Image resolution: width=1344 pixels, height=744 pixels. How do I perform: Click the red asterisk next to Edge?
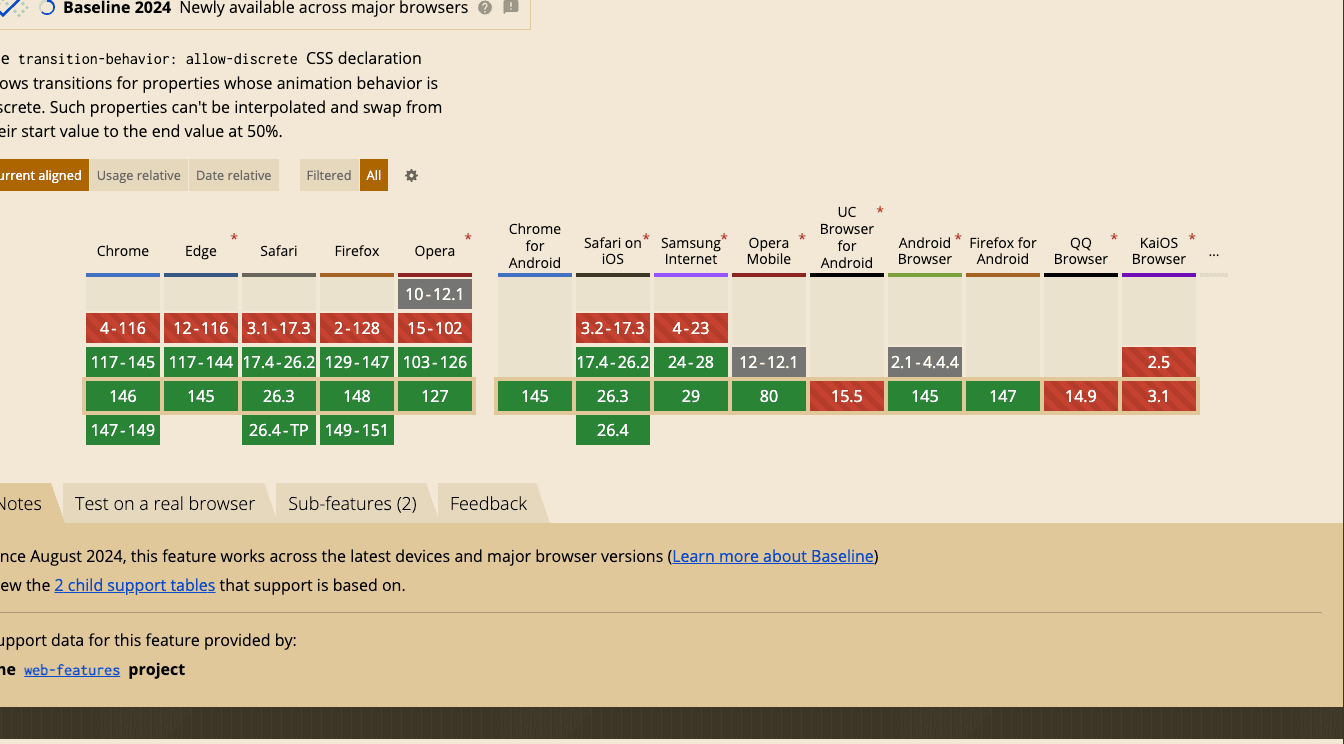pyautogui.click(x=234, y=238)
